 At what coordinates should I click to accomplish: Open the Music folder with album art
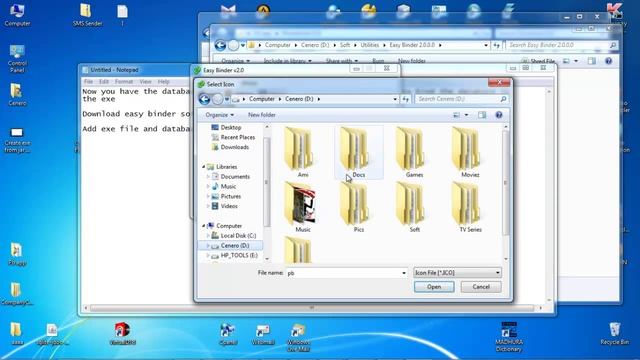tap(301, 207)
